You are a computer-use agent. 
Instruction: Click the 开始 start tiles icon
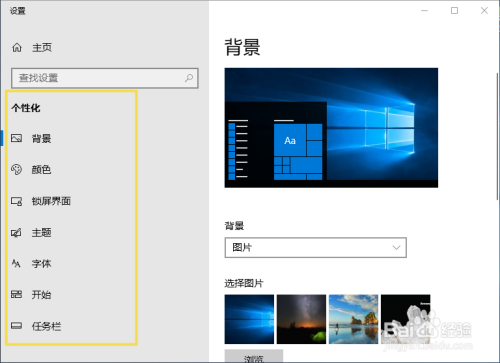pyautogui.click(x=16, y=294)
